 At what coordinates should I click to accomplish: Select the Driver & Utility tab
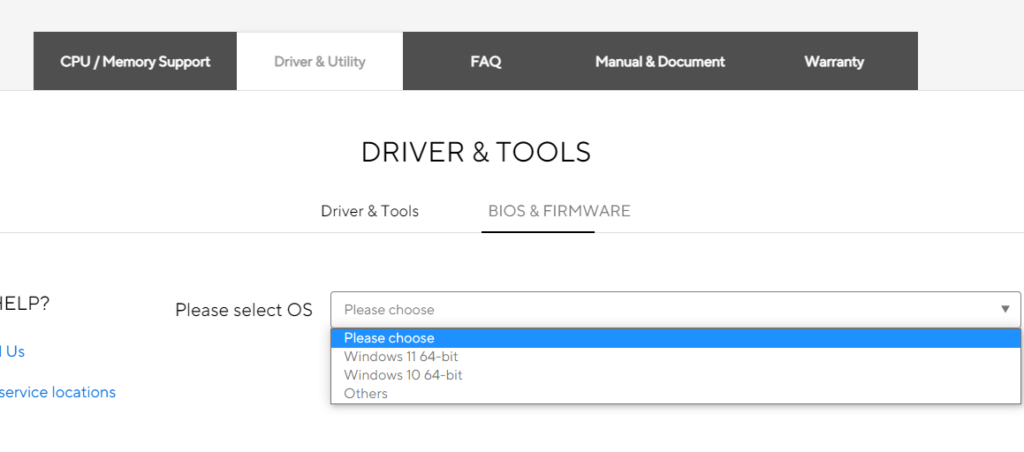tap(320, 61)
